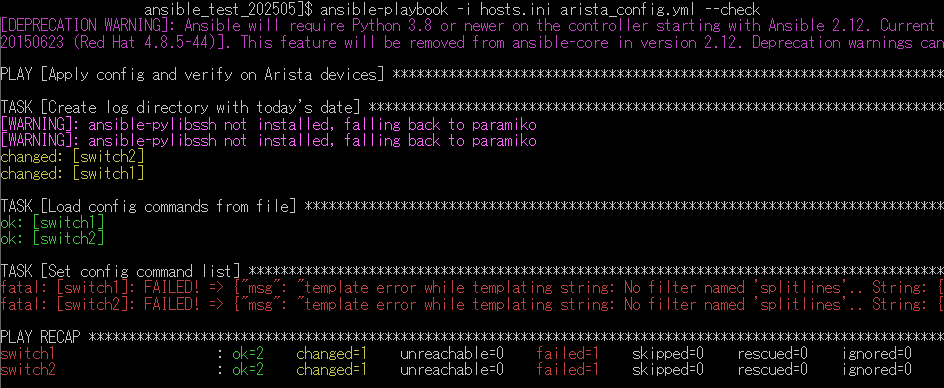The height and width of the screenshot is (388, 944).
Task: Click ok: [switch2] result line
Action: (52, 239)
